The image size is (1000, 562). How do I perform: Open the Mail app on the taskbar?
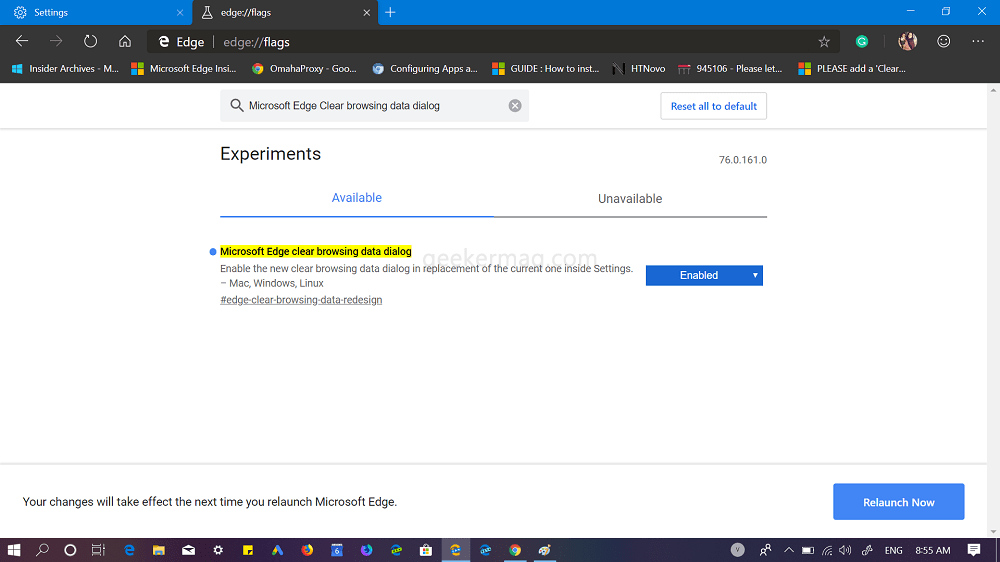pos(188,550)
